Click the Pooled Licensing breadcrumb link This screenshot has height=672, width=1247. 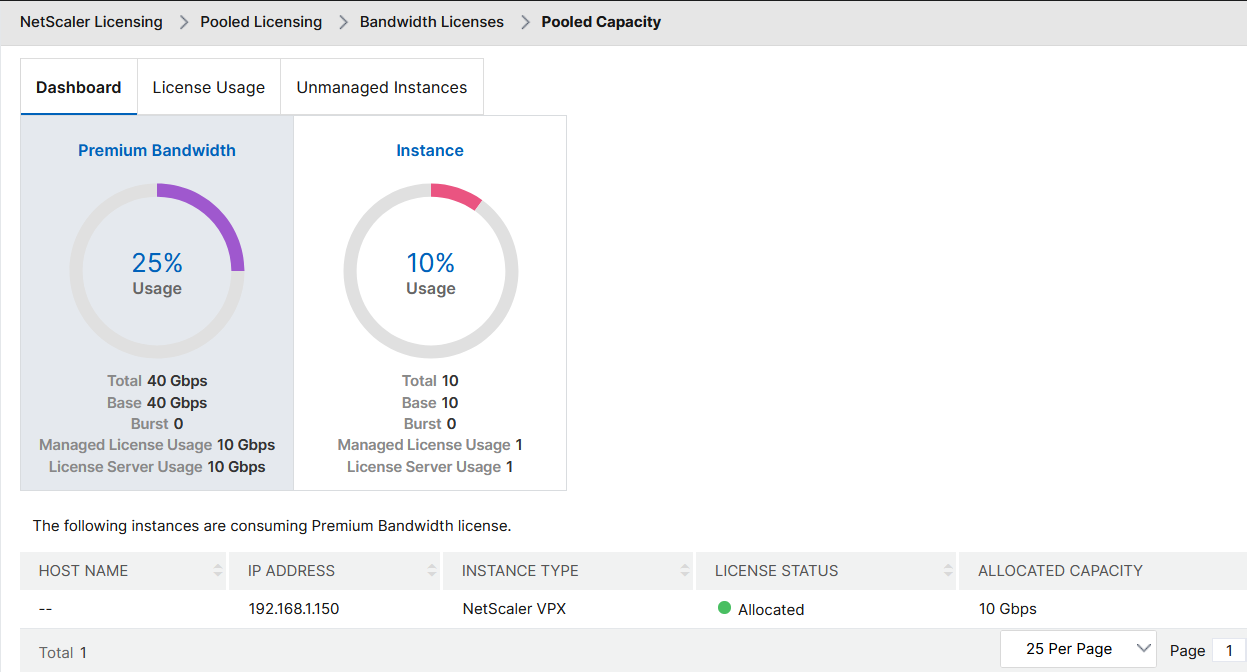[261, 21]
